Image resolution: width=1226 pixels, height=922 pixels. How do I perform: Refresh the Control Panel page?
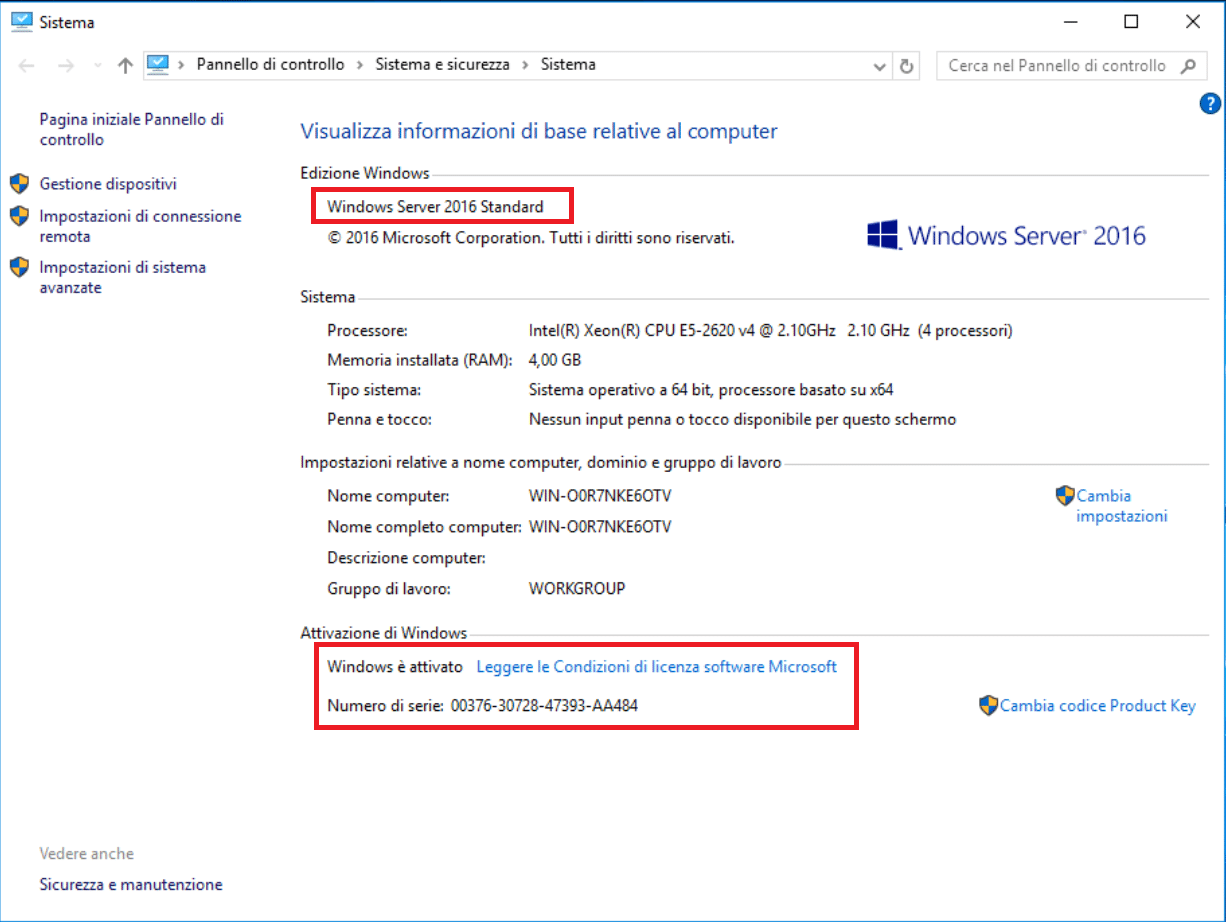tap(907, 66)
